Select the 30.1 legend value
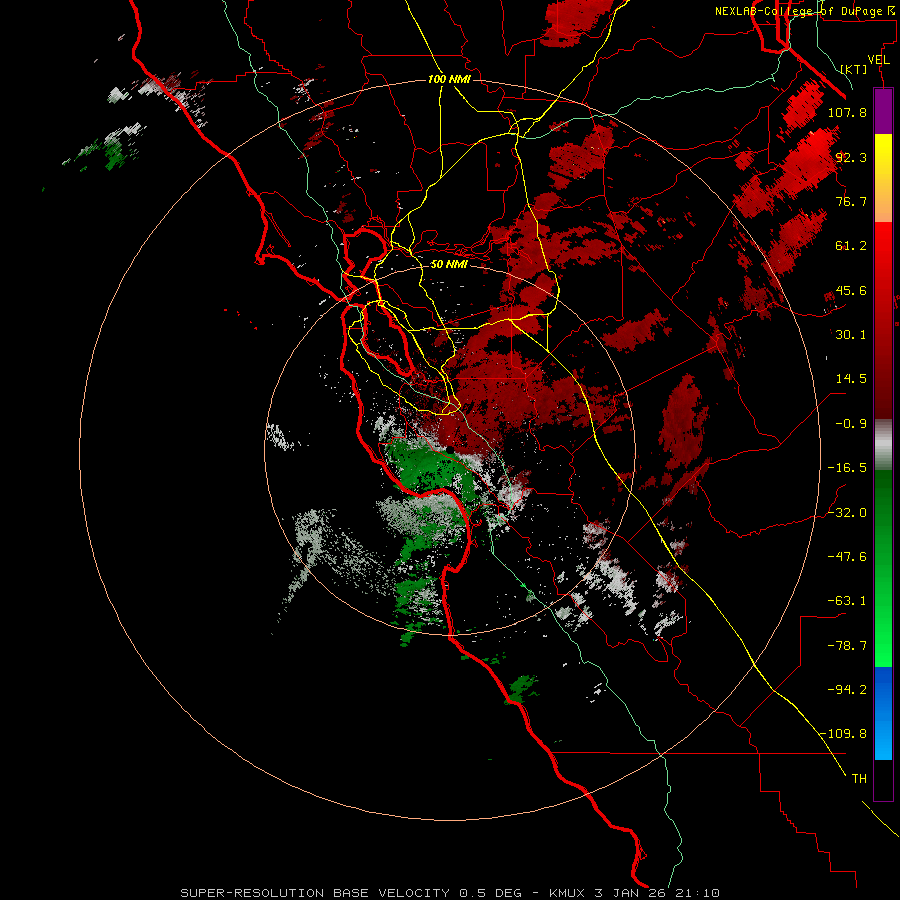Screen dimensions: 900x900 (851, 335)
